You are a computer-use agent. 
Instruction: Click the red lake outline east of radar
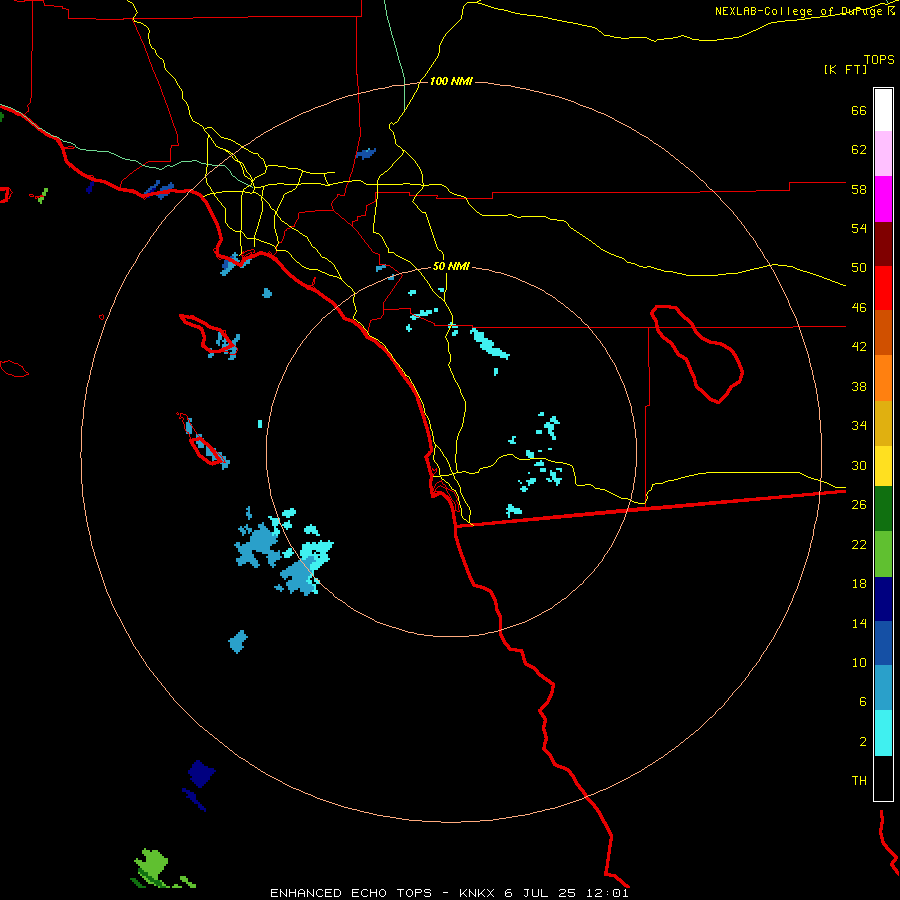(x=697, y=354)
